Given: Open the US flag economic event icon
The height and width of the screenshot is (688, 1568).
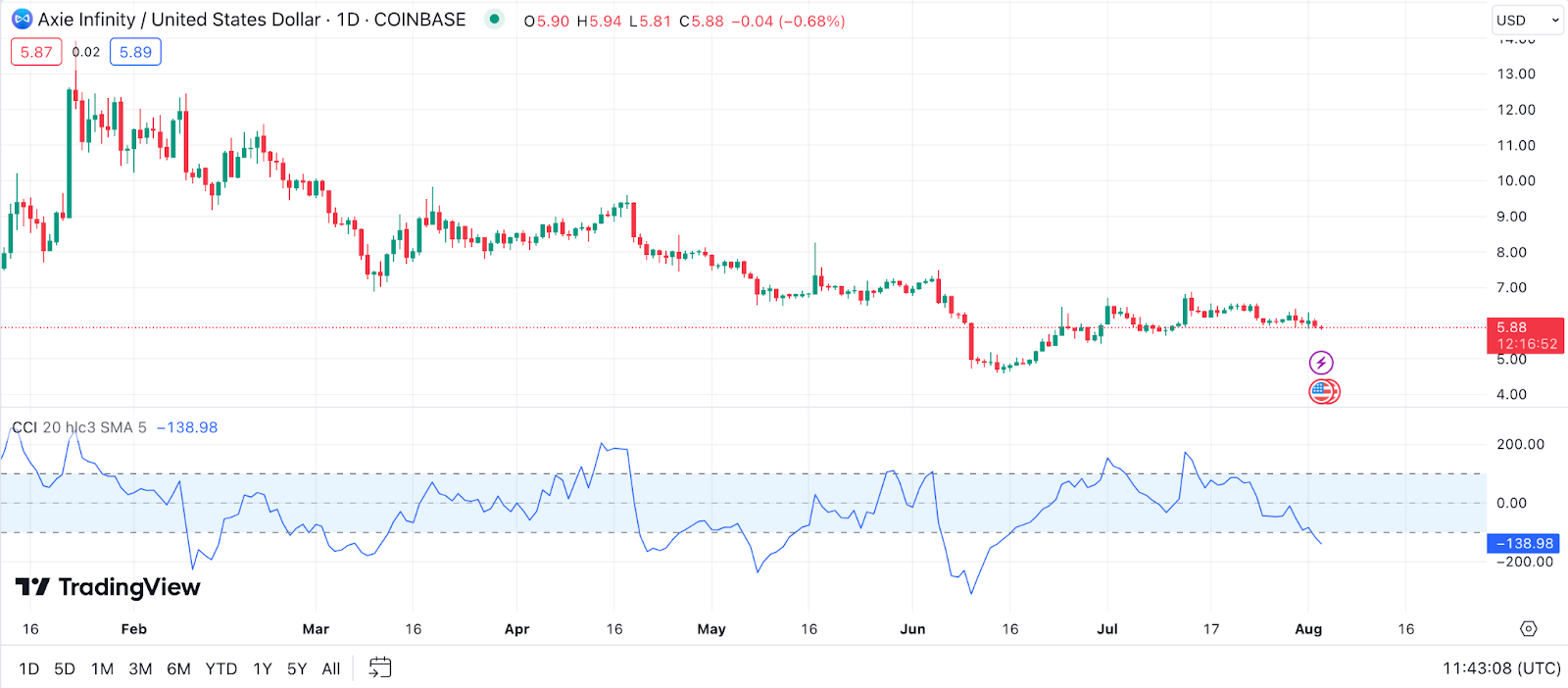Looking at the screenshot, I should pyautogui.click(x=1324, y=392).
